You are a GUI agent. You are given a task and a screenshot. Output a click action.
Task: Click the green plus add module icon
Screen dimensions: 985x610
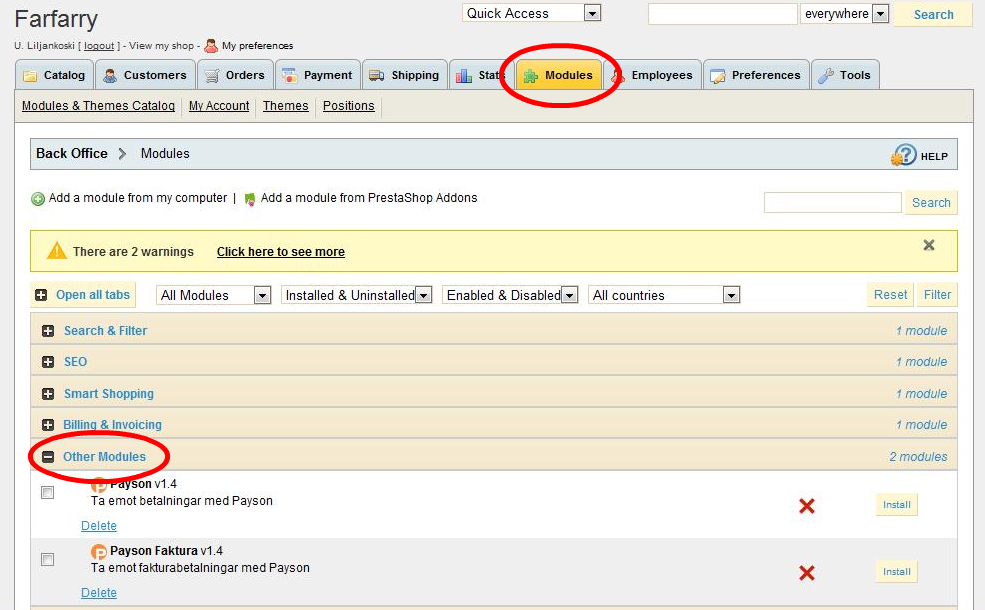[x=38, y=199]
